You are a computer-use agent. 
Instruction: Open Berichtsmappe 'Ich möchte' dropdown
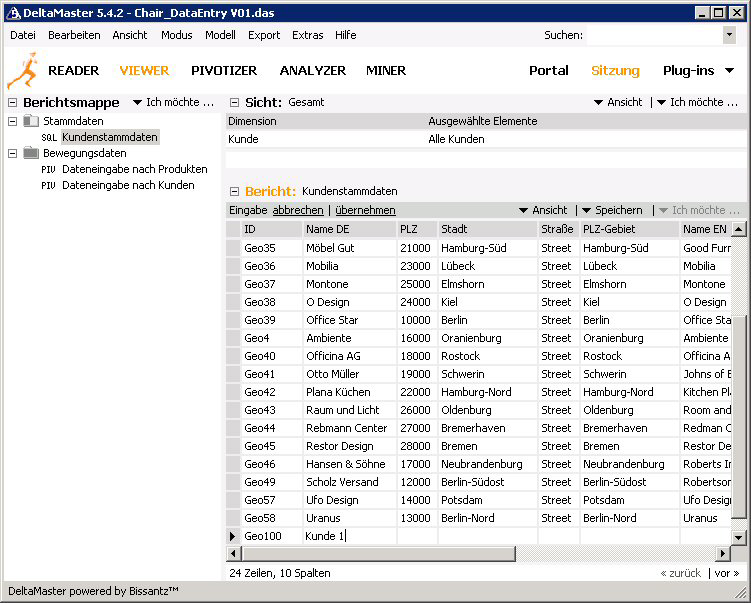pos(173,102)
